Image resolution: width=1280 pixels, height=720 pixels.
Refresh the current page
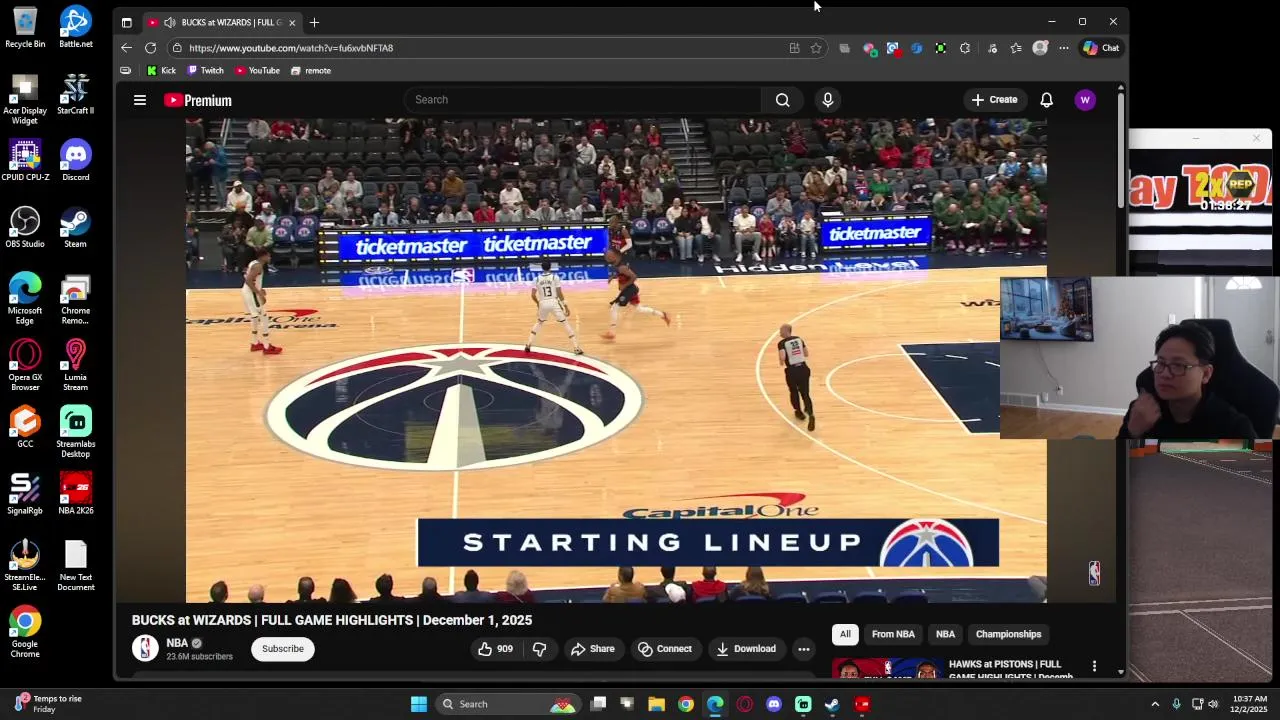[x=150, y=48]
